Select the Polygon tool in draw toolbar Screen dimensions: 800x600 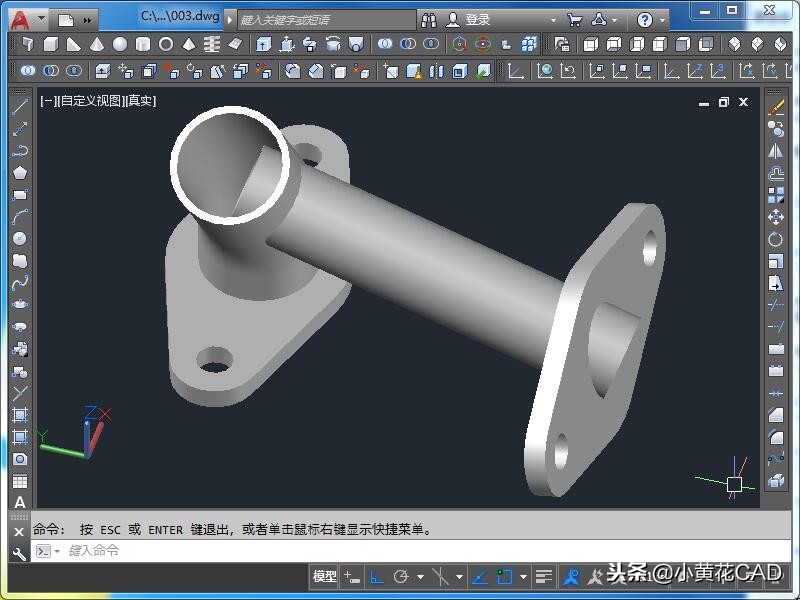click(19, 172)
